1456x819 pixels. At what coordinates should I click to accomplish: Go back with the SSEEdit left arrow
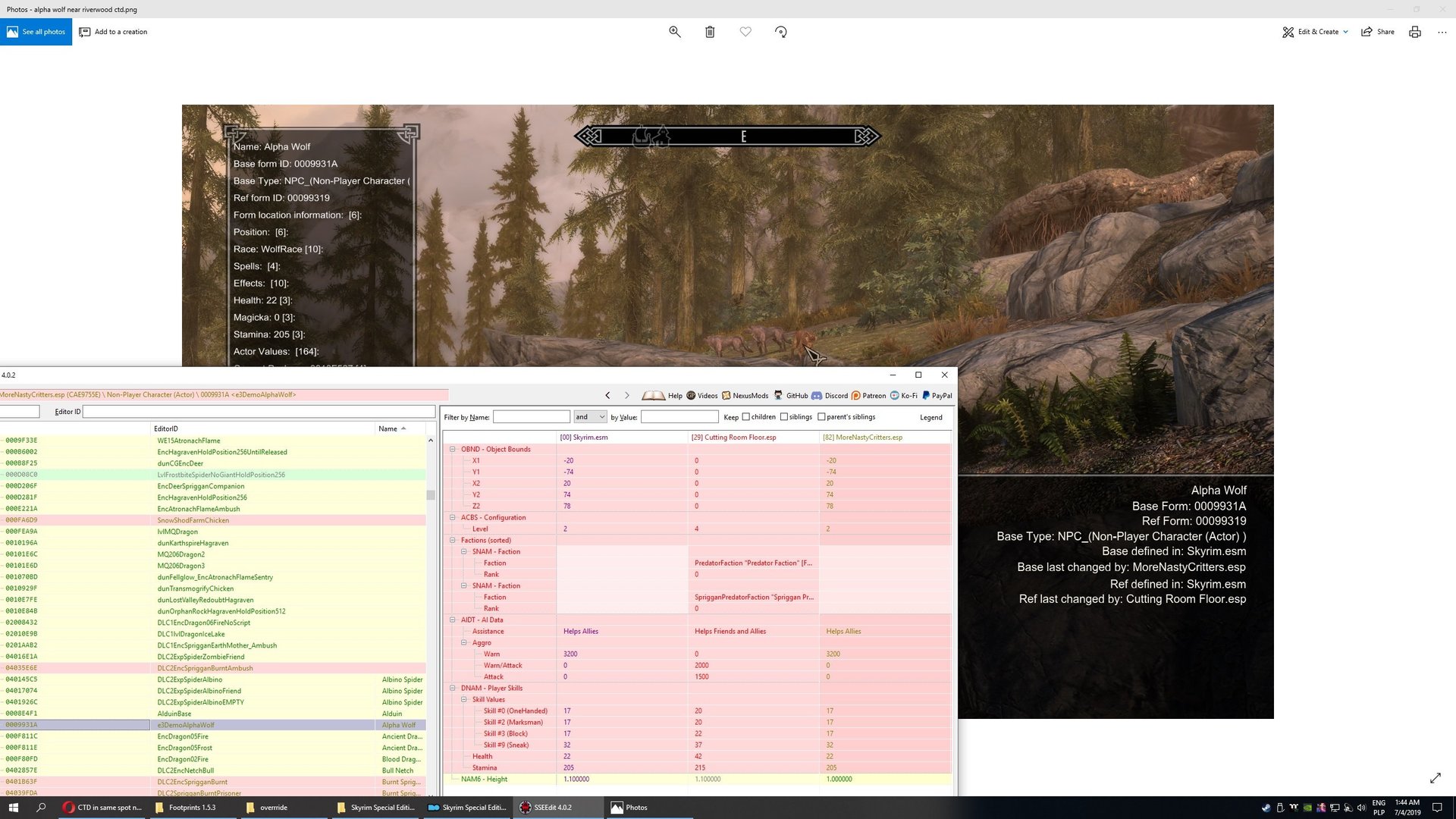click(607, 396)
